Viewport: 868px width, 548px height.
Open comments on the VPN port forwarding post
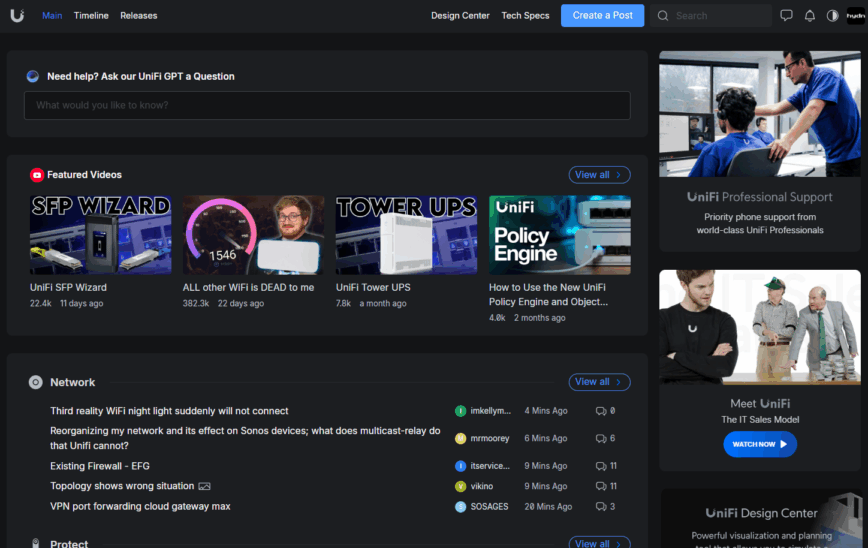pyautogui.click(x=605, y=507)
